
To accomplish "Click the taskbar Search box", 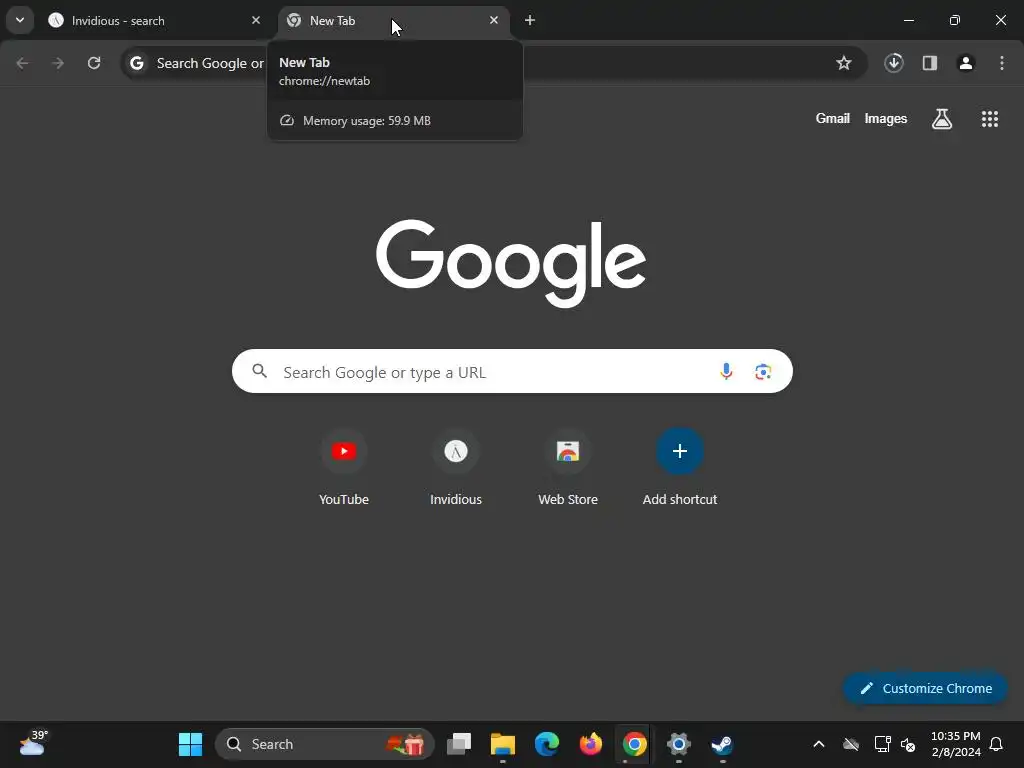I will coord(325,744).
